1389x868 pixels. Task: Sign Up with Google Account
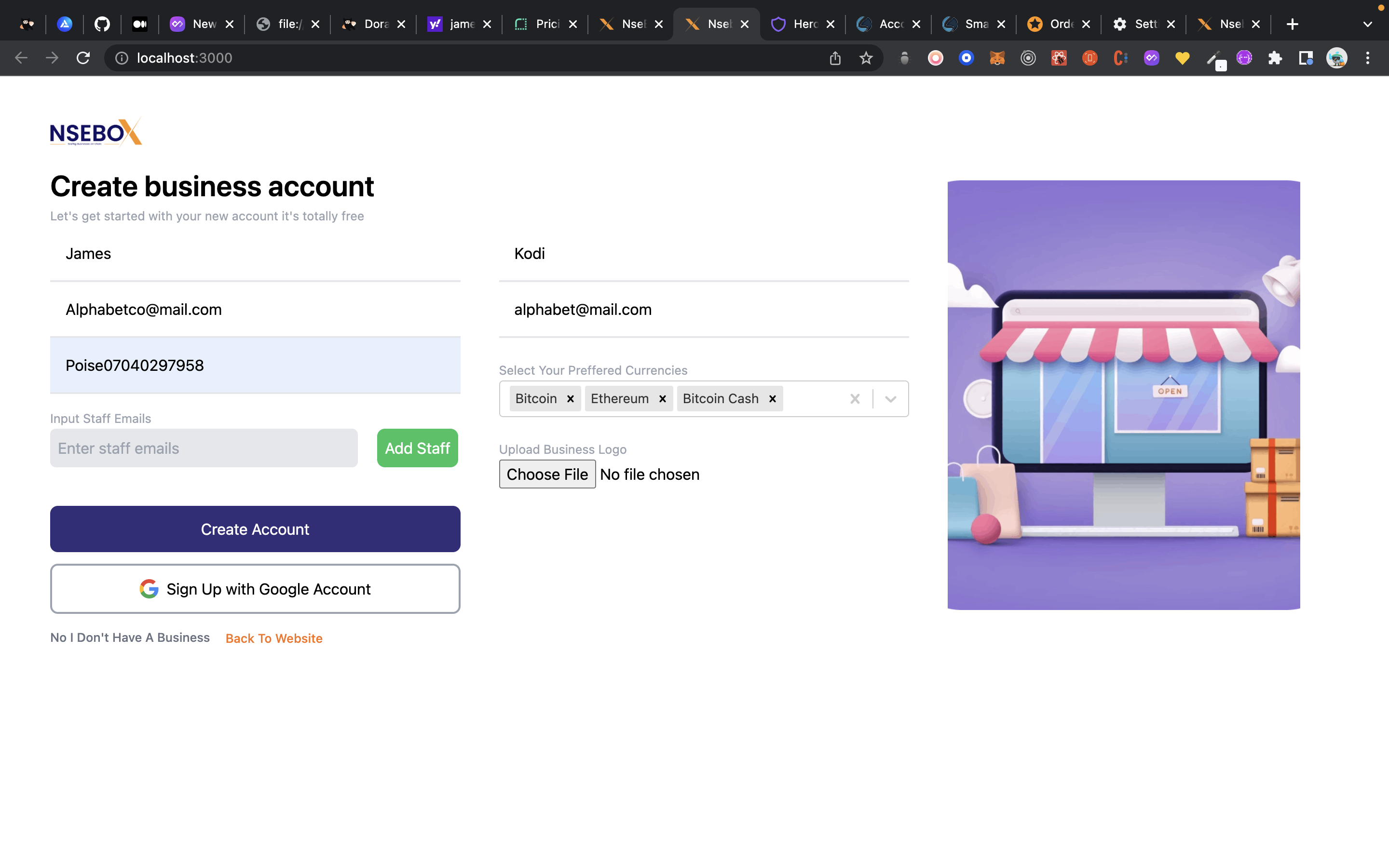(x=255, y=588)
